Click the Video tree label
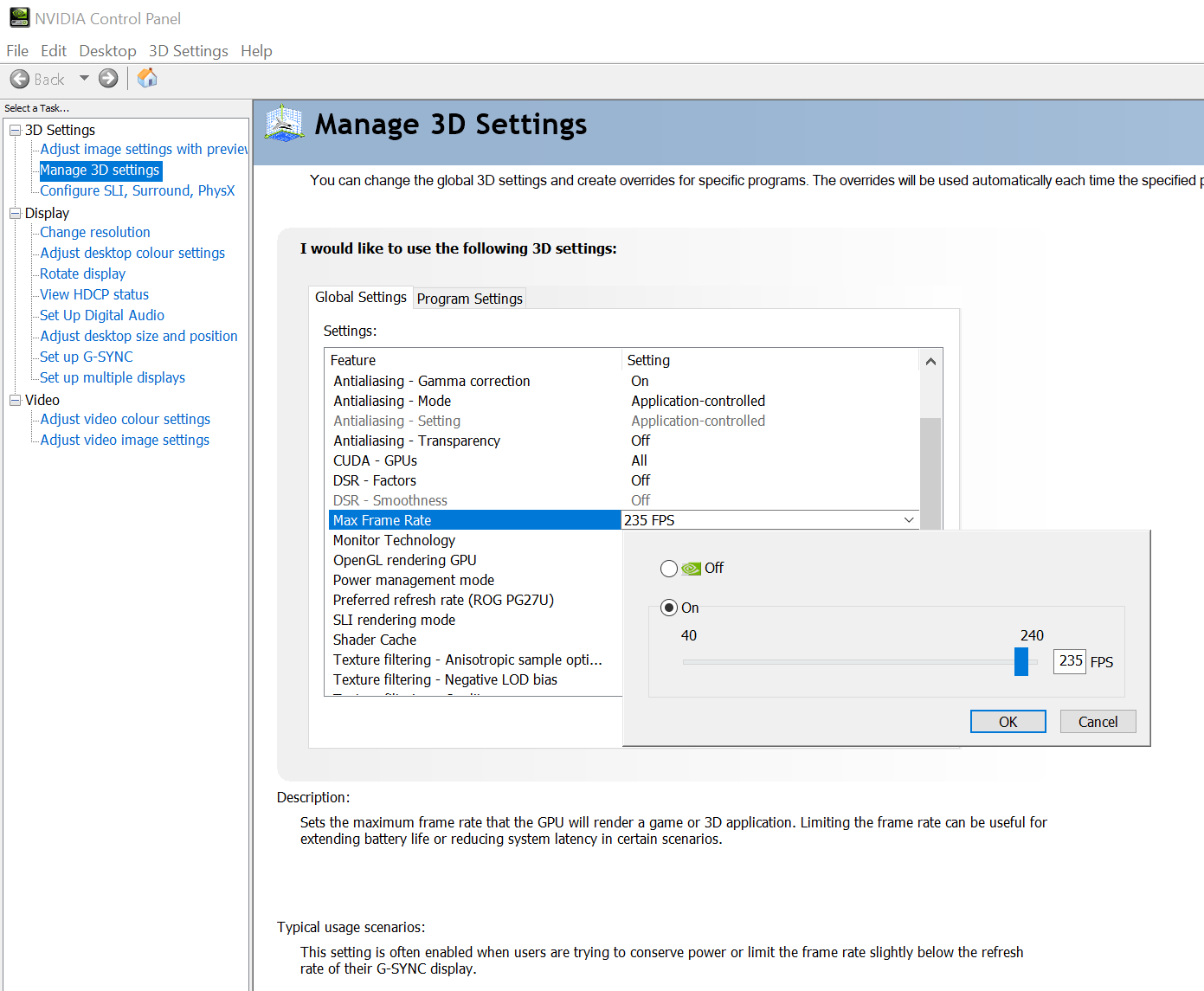 point(42,400)
